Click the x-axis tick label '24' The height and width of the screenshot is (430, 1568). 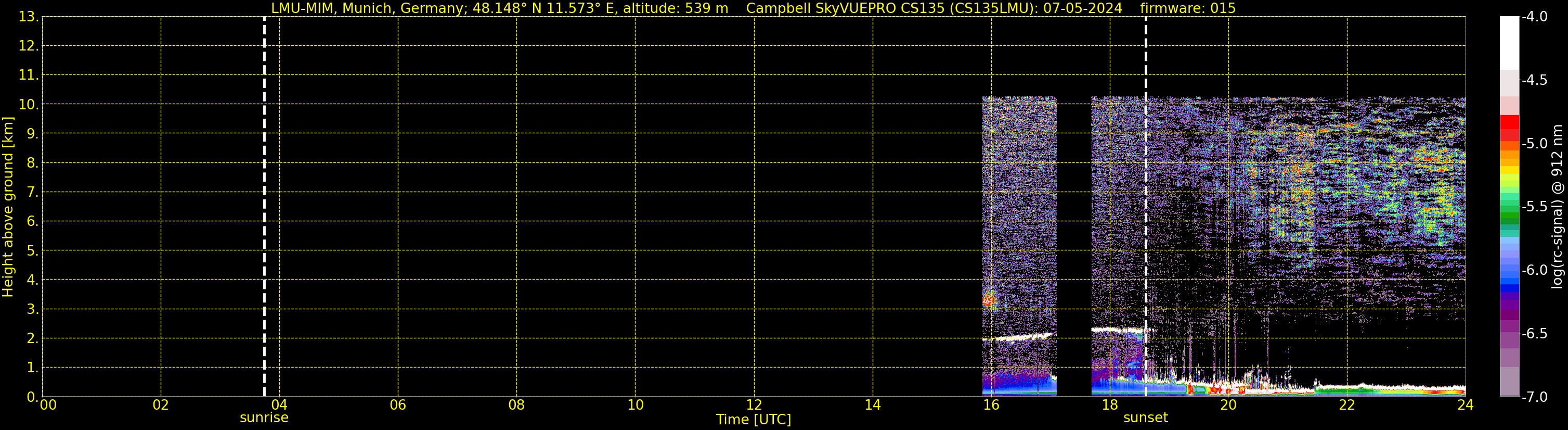click(1466, 405)
